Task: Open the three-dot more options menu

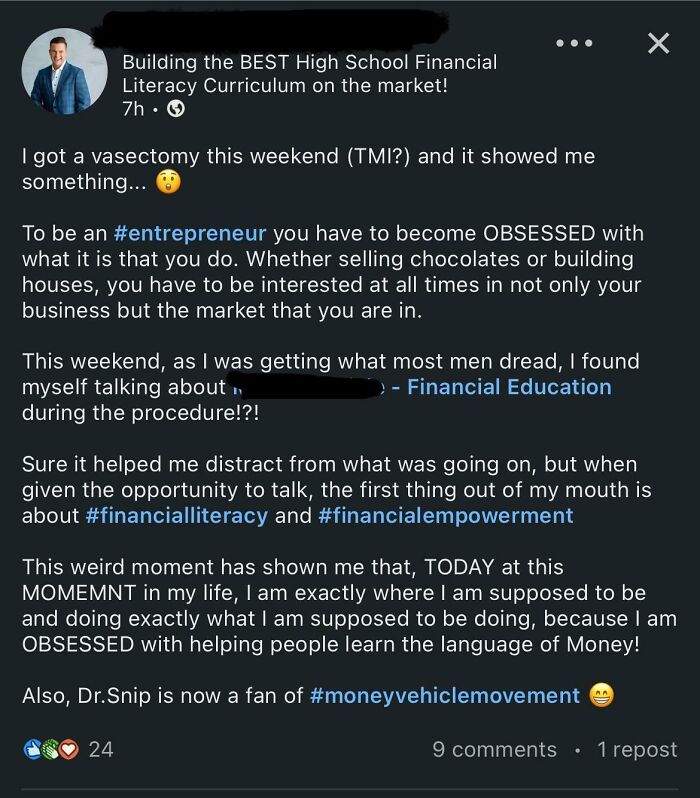Action: 574,43
